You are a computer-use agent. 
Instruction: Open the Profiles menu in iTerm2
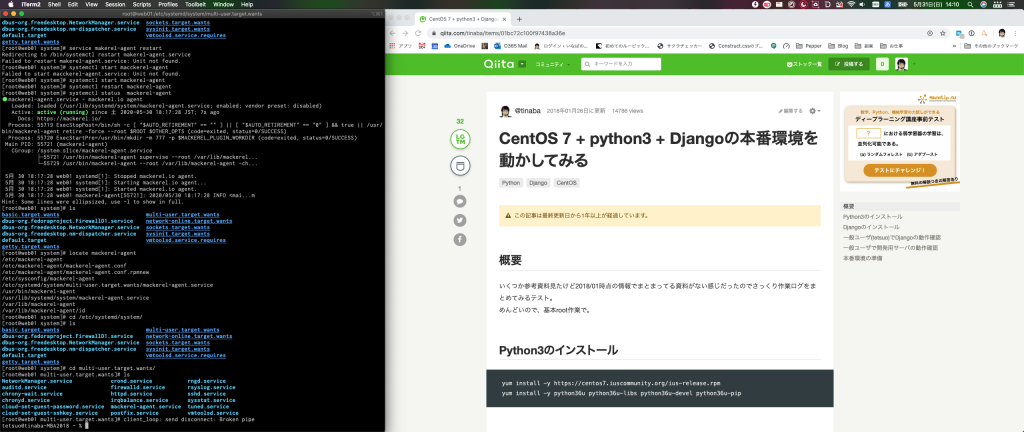[x=168, y=4]
